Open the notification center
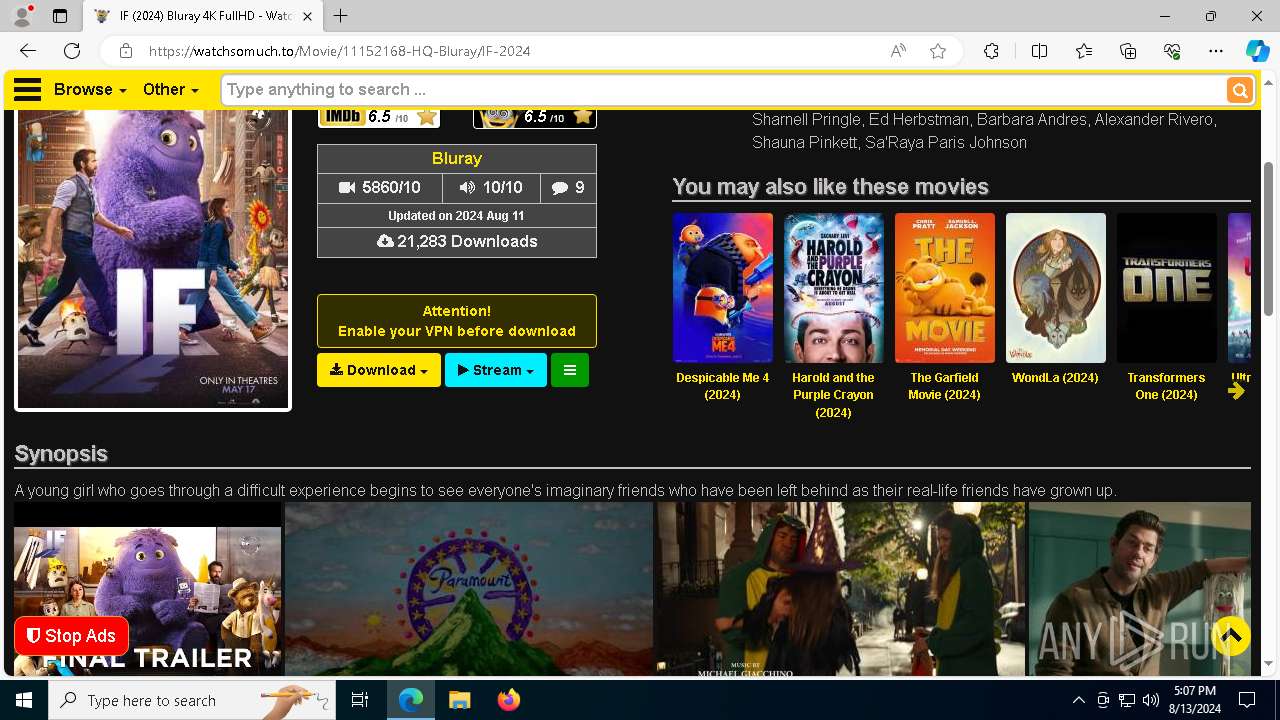1280x720 pixels. pyautogui.click(x=1247, y=700)
